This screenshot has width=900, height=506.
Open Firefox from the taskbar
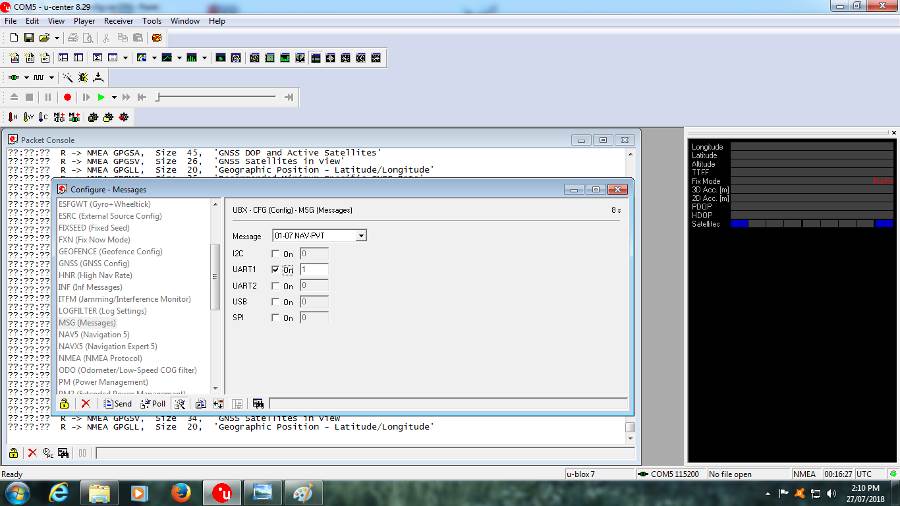(181, 492)
